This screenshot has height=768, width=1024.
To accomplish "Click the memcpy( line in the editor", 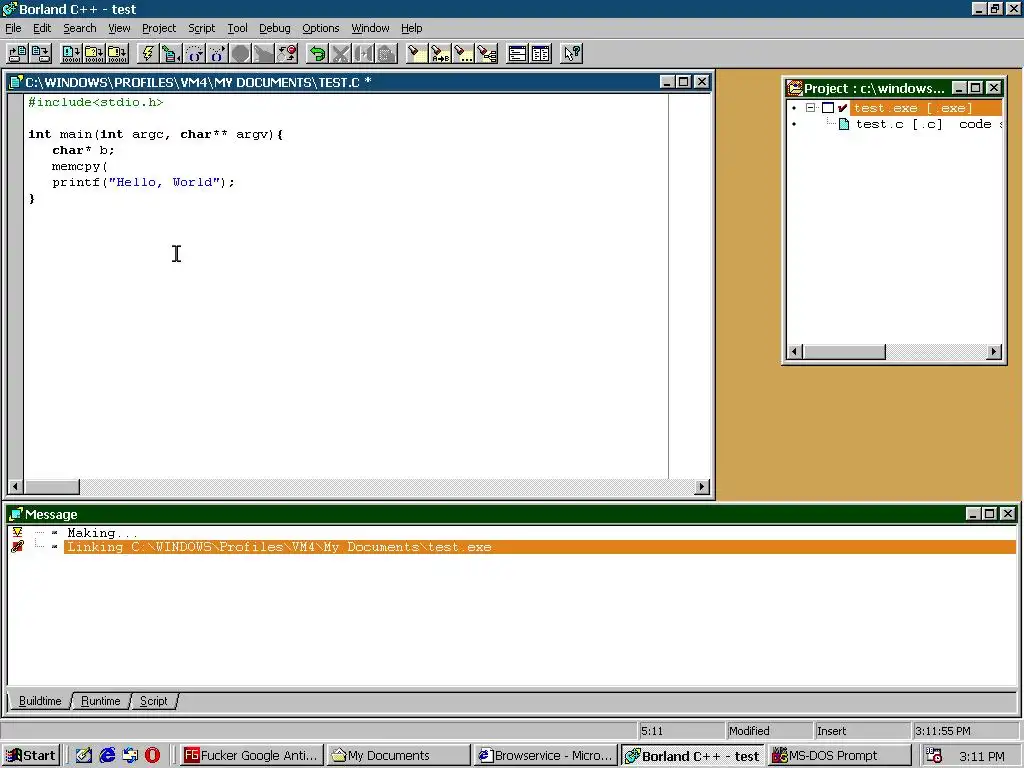I will [80, 167].
